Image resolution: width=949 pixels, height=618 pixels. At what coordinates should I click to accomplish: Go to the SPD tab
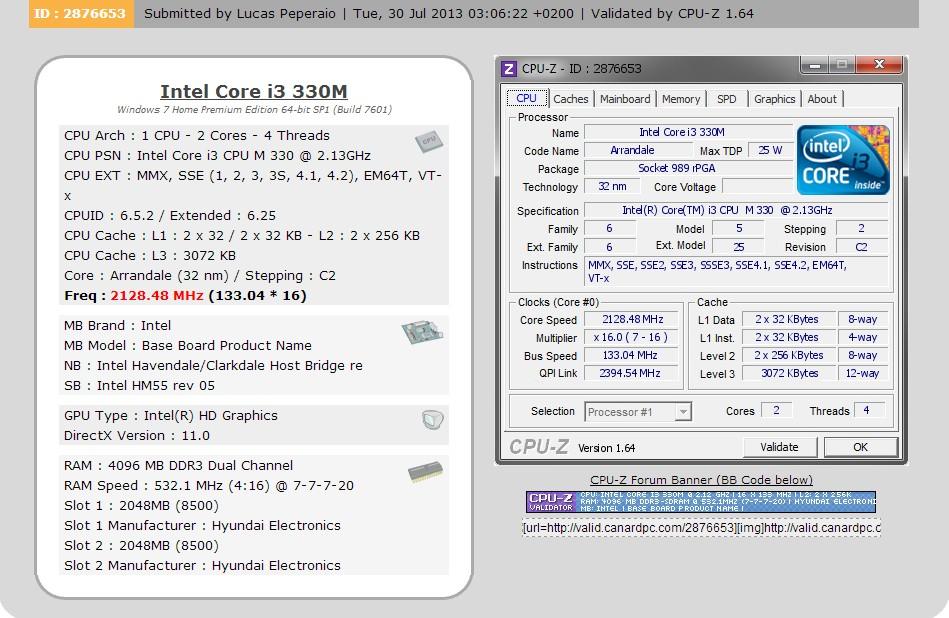tap(727, 99)
